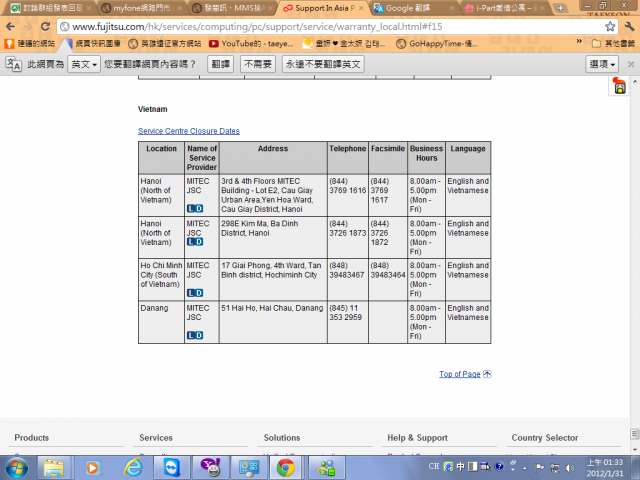The height and width of the screenshot is (480, 640).
Task: Launch Internet Explorer from taskbar
Action: pos(133,468)
